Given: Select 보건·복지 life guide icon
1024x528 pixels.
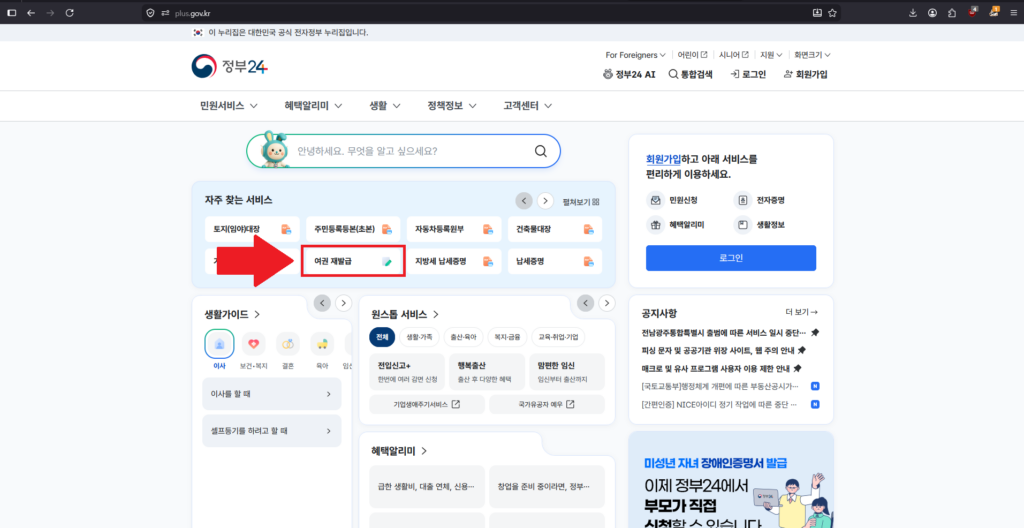Looking at the screenshot, I should click(253, 344).
